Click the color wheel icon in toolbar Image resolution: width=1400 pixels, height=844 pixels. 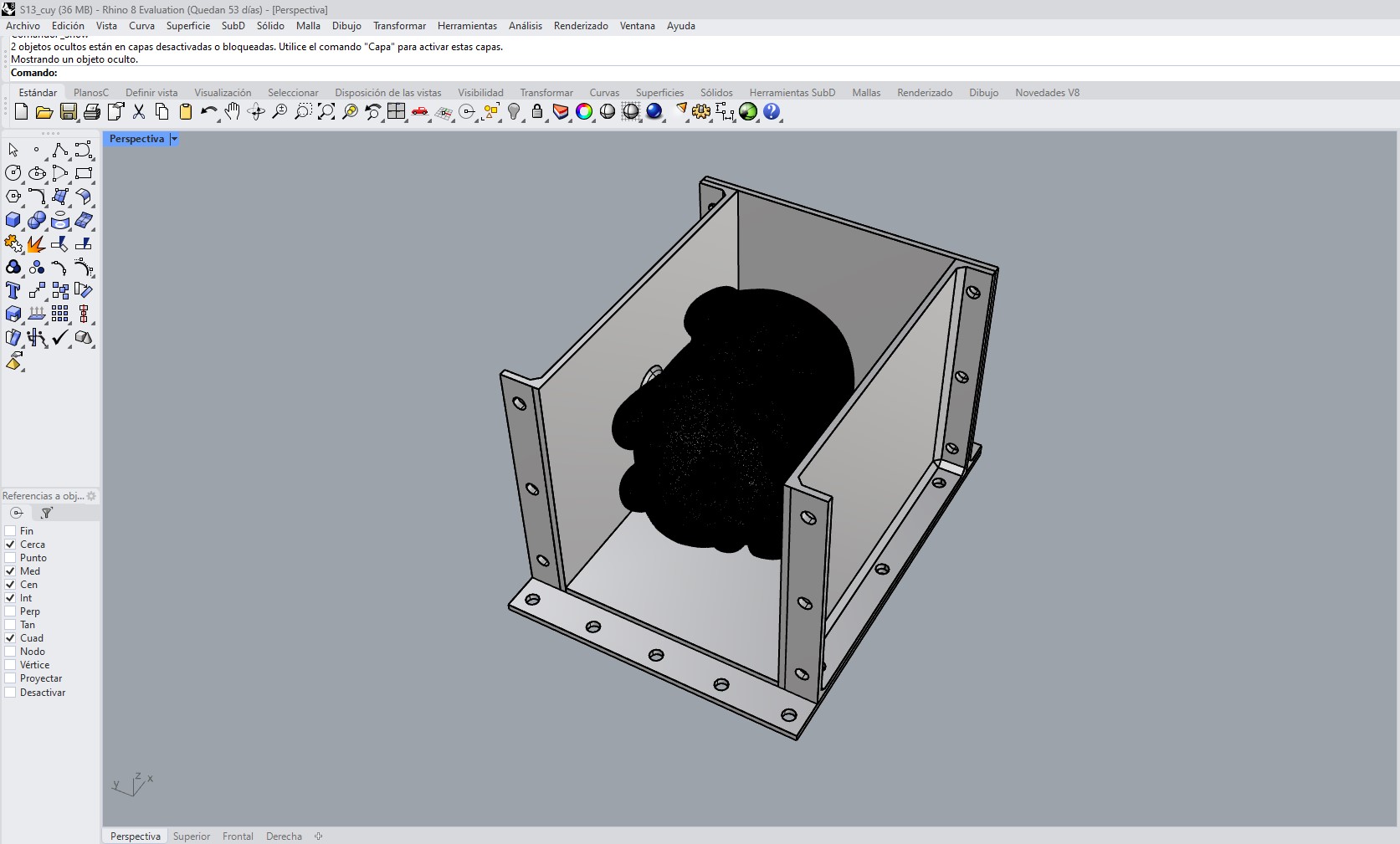584,111
